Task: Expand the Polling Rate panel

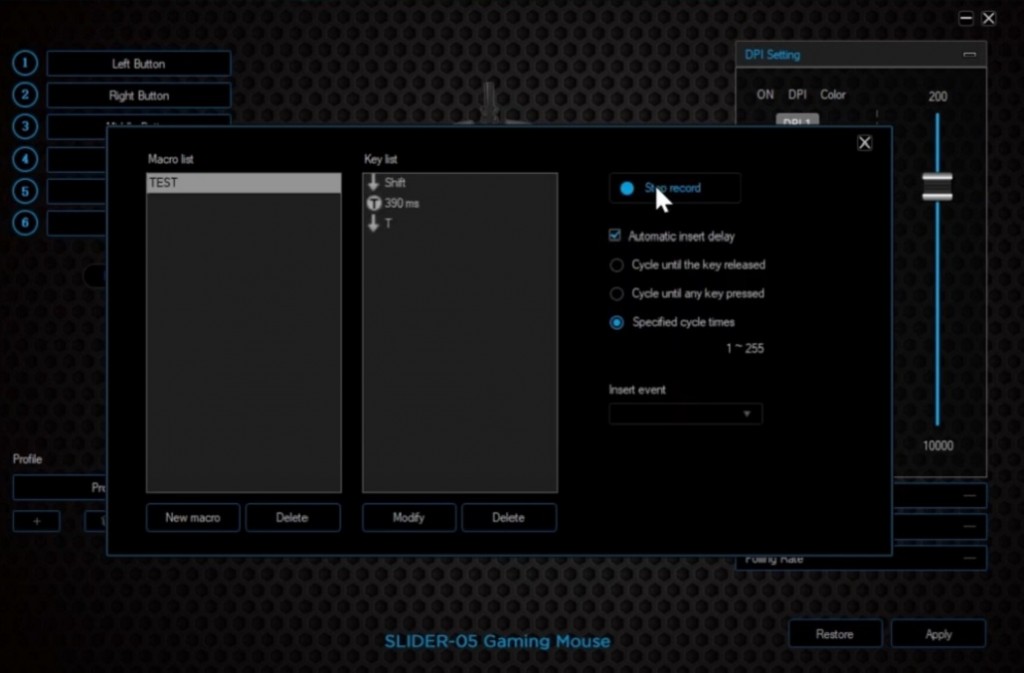Action: 969,558
